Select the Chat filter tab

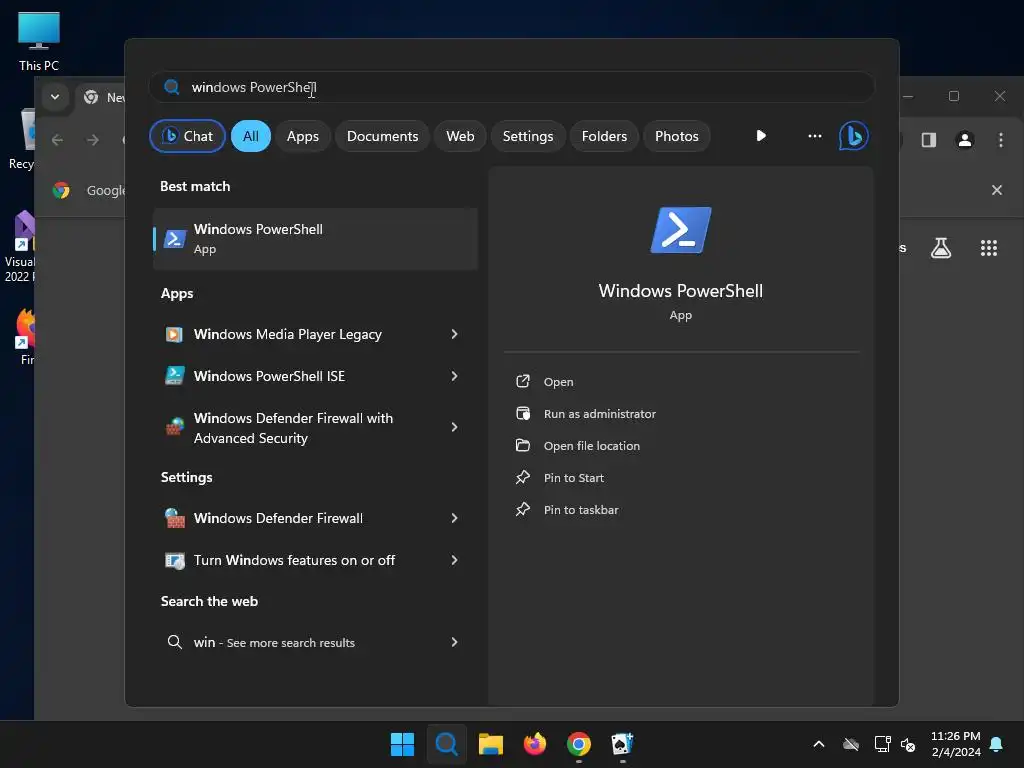pos(187,136)
